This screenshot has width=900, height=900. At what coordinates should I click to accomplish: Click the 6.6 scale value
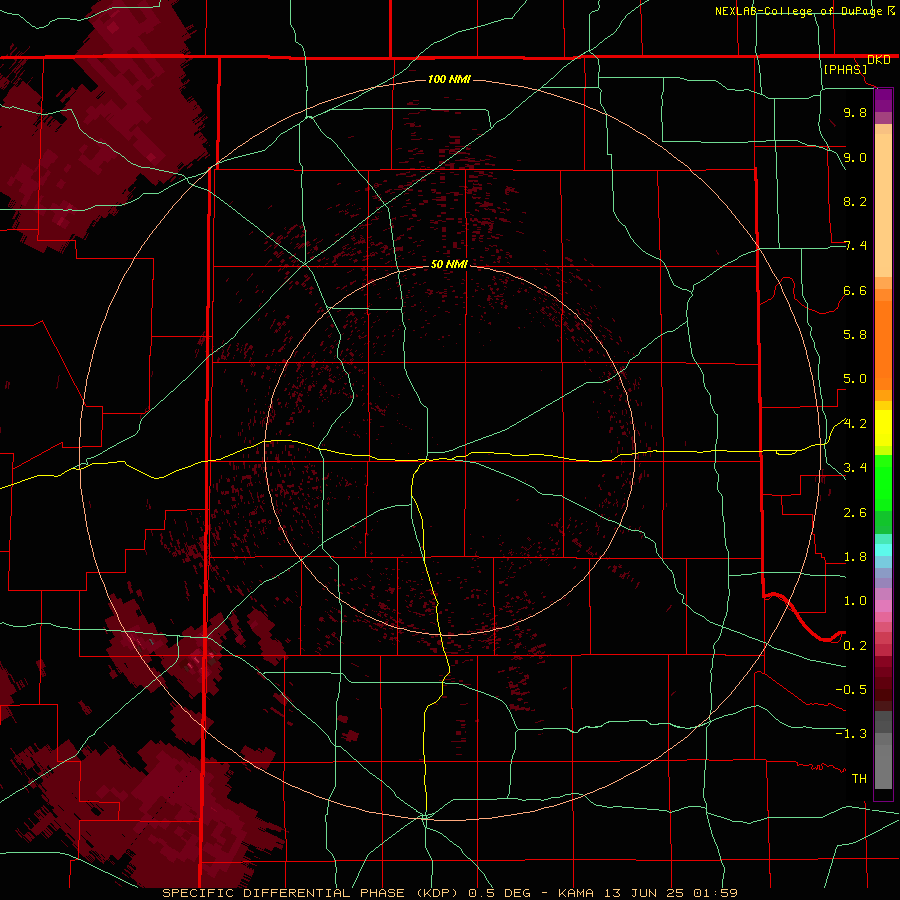[855, 290]
